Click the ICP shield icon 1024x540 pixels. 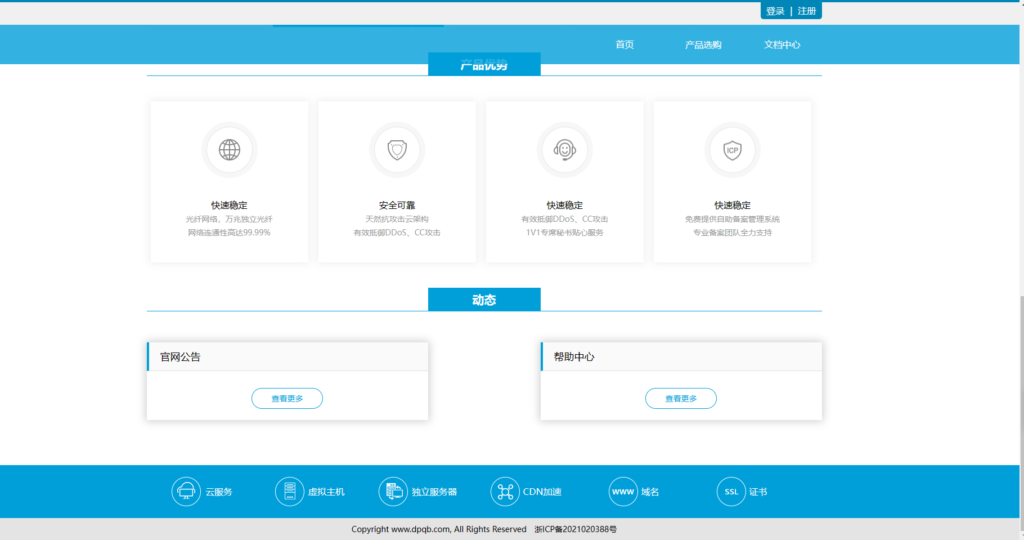pyautogui.click(x=733, y=150)
